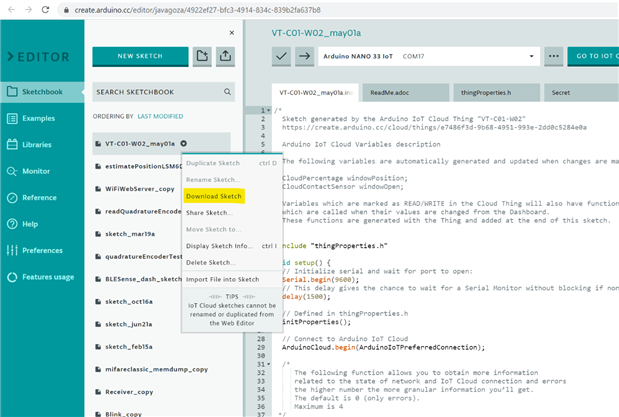Click the GO TO IOT CLOUD button
Viewport: 619px width, 417px height.
593,56
